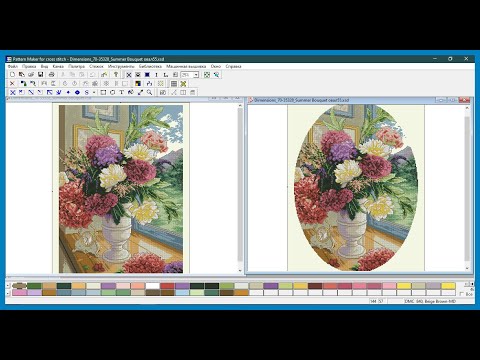Image resolution: width=480 pixels, height=360 pixels.
Task: Click the rectangular bouquet pattern canvas
Action: [121, 189]
